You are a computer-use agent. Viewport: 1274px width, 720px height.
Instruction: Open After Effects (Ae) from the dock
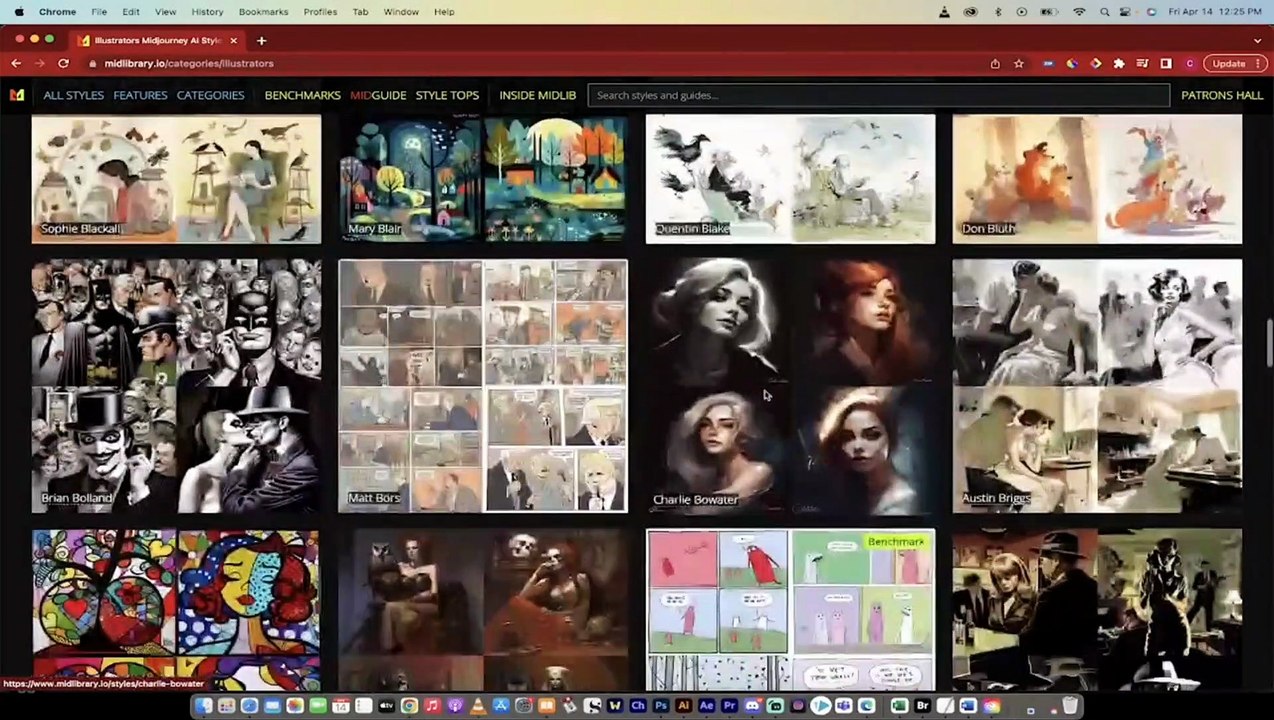point(706,706)
